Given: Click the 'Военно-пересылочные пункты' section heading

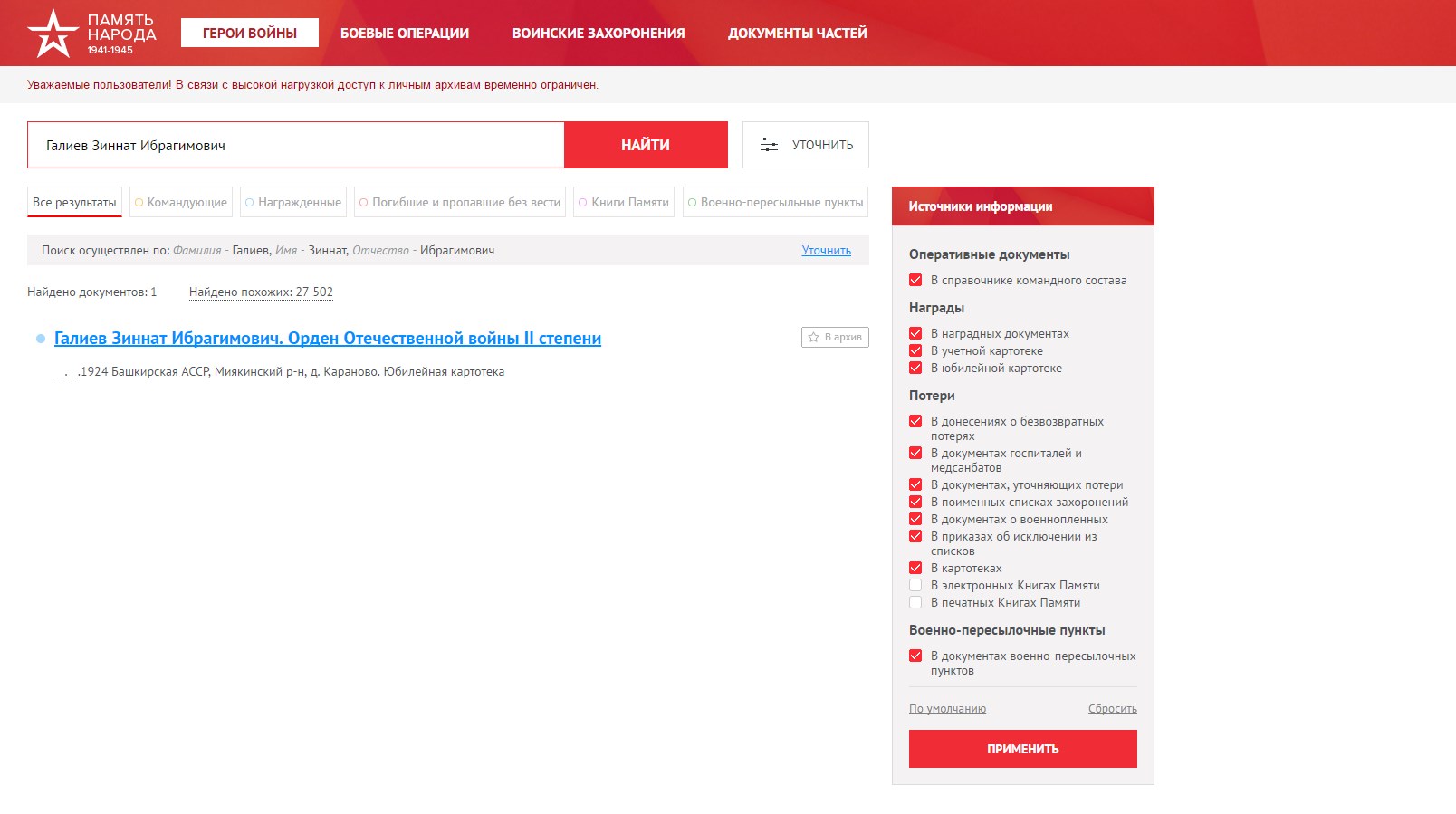Looking at the screenshot, I should 1007,630.
